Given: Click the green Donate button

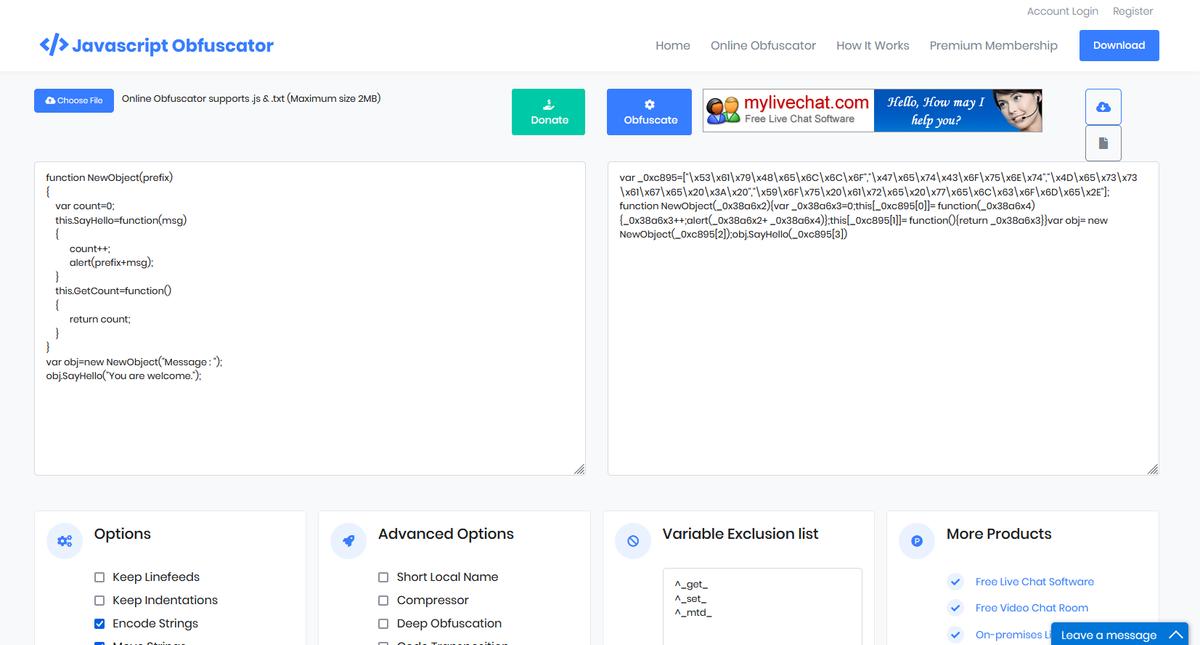Looking at the screenshot, I should pyautogui.click(x=549, y=111).
